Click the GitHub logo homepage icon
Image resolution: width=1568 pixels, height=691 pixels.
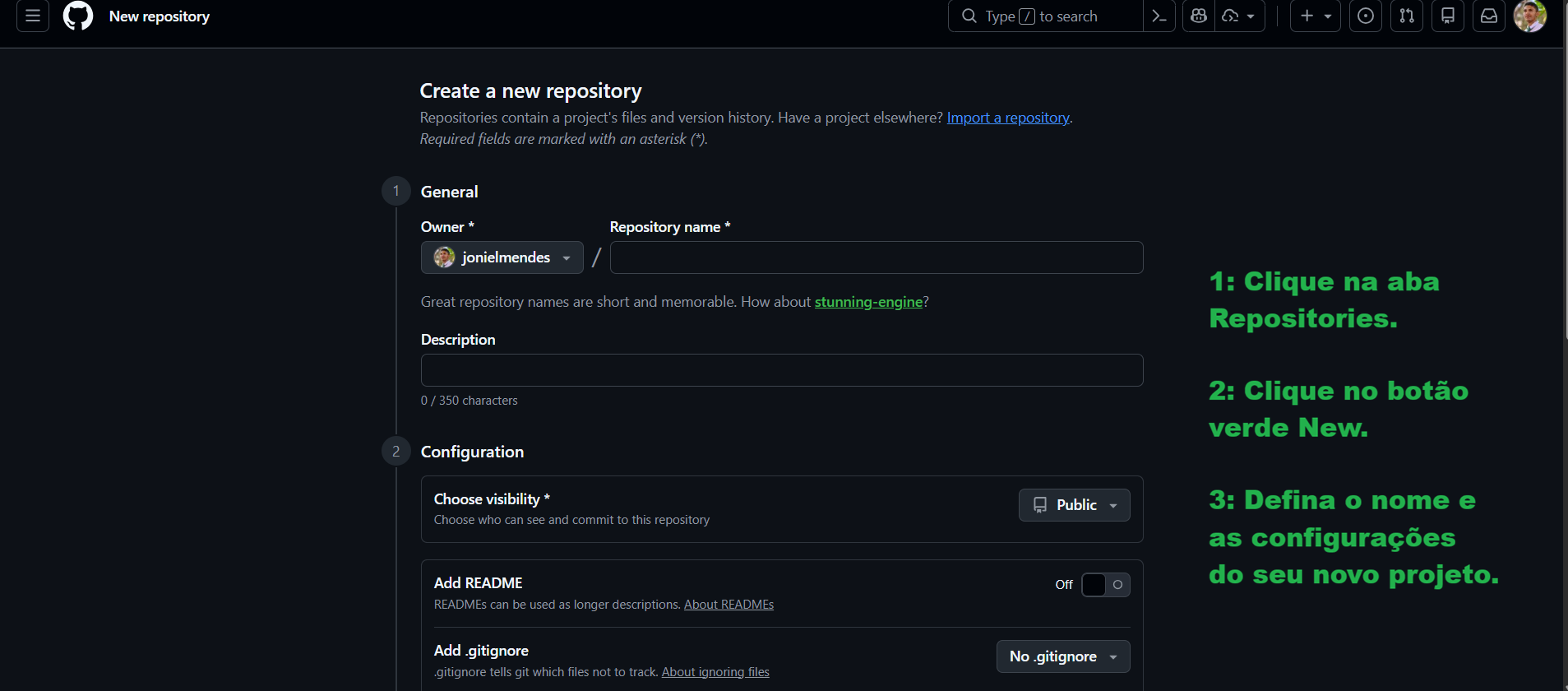click(x=78, y=16)
